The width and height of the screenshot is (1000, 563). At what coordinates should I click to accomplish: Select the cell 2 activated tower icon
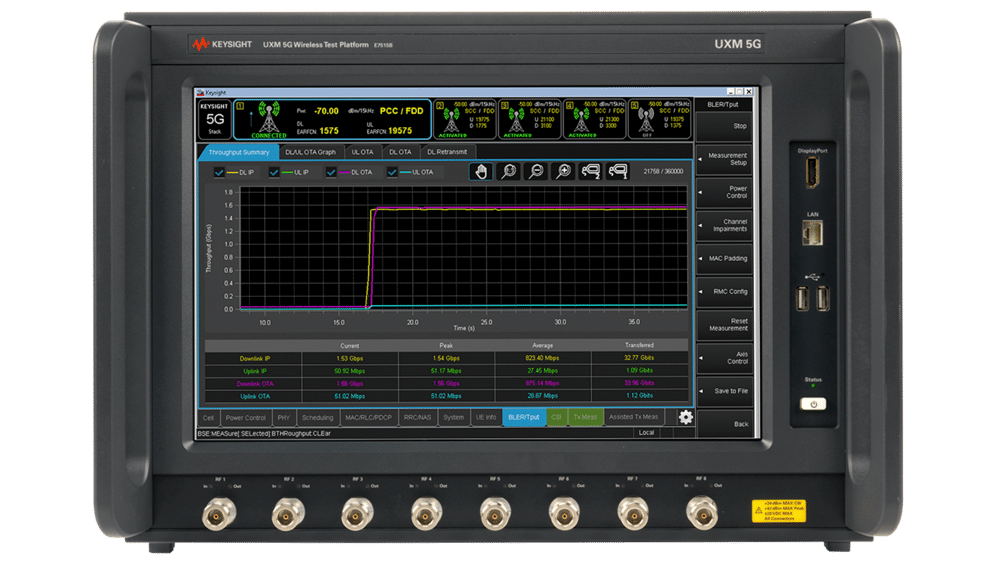[x=452, y=118]
